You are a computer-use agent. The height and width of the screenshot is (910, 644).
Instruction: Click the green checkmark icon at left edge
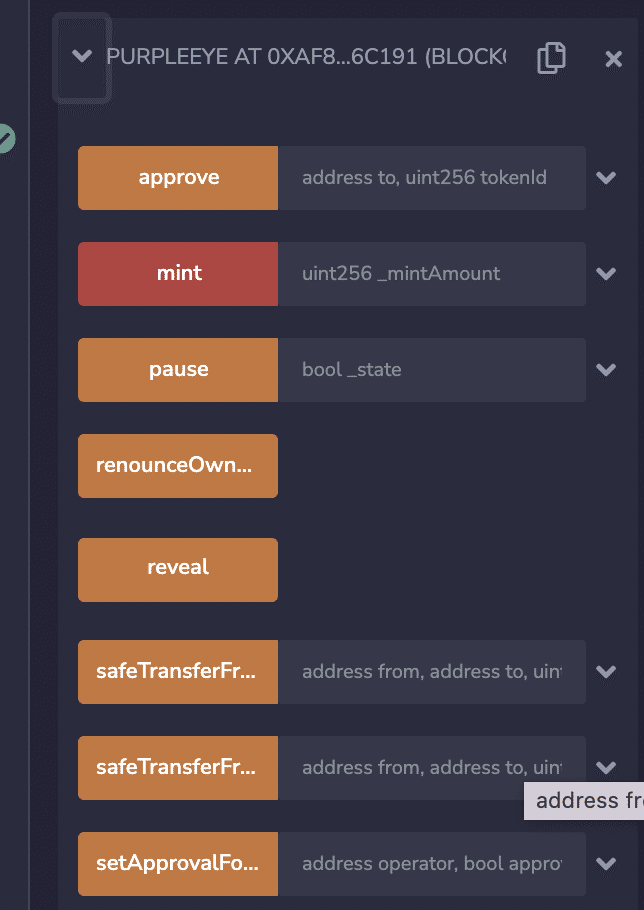(x=5, y=138)
